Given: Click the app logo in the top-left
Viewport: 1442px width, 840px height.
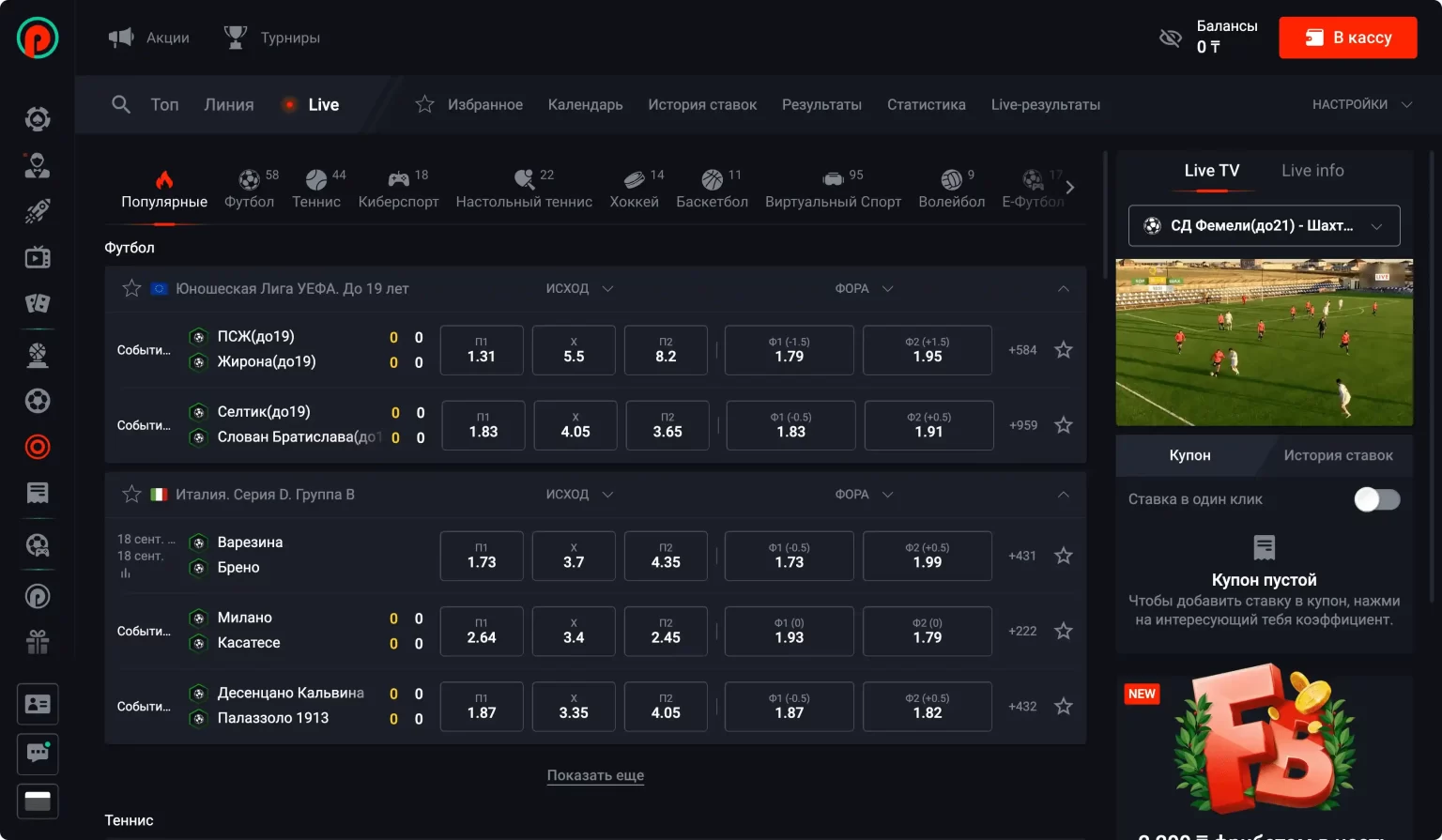Looking at the screenshot, I should 38,38.
